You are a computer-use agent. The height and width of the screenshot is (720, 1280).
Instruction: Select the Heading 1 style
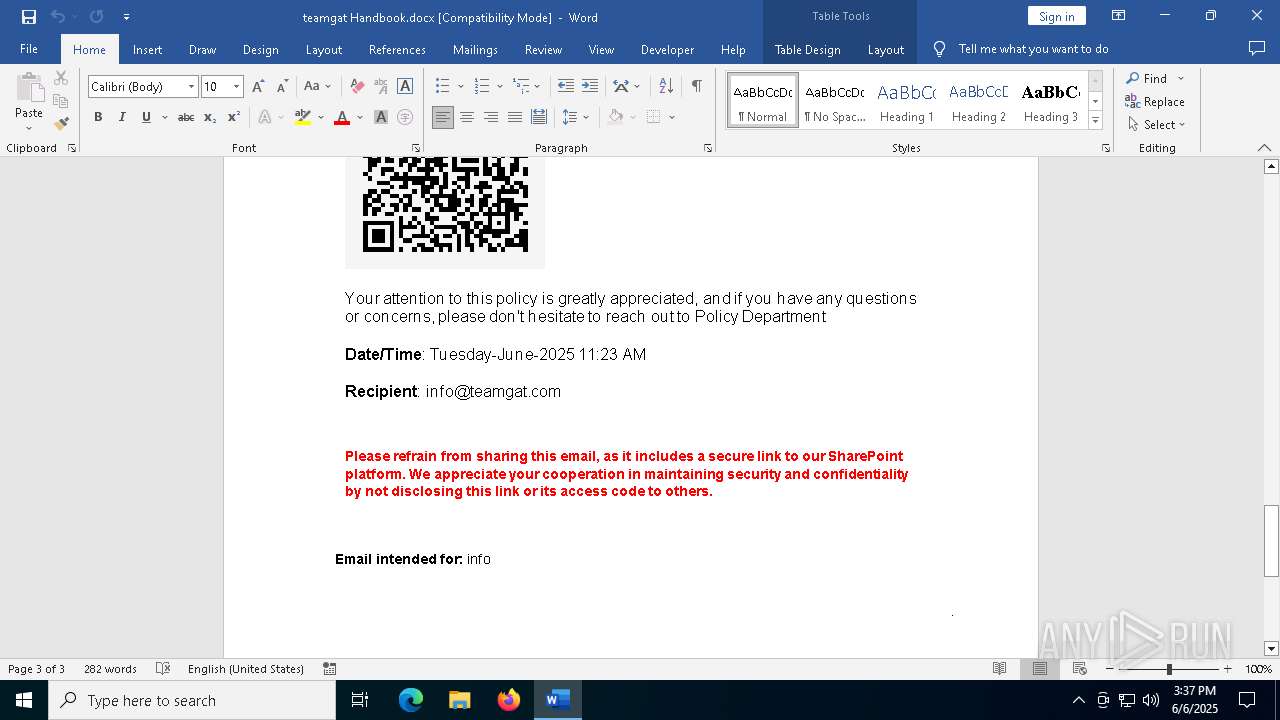(x=907, y=101)
